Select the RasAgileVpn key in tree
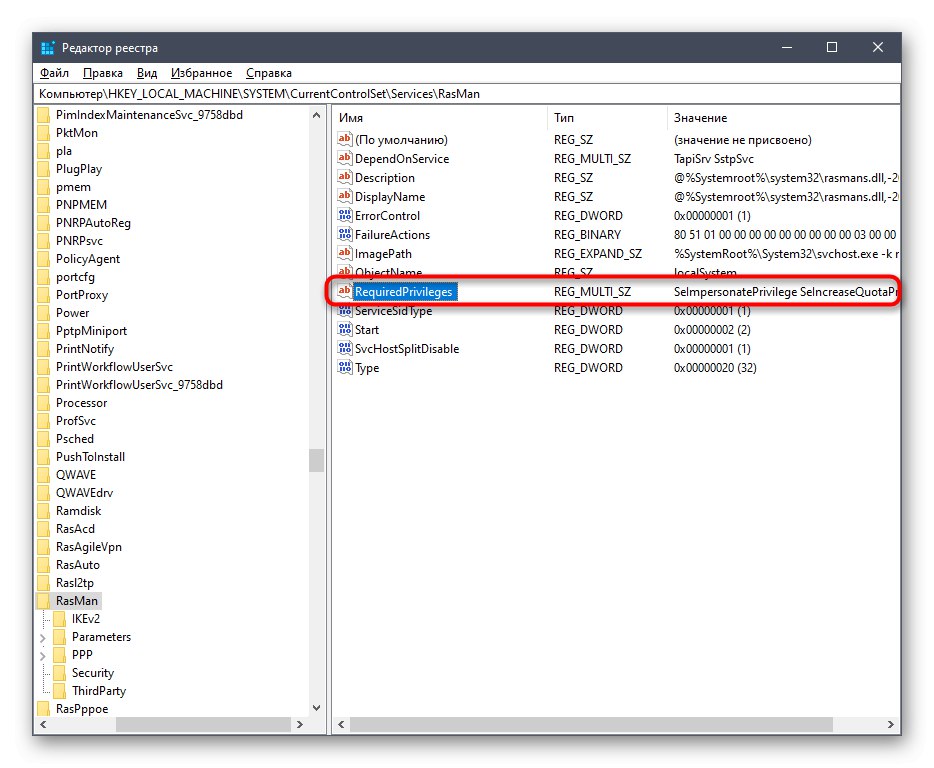Image resolution: width=934 pixels, height=768 pixels. [x=89, y=547]
